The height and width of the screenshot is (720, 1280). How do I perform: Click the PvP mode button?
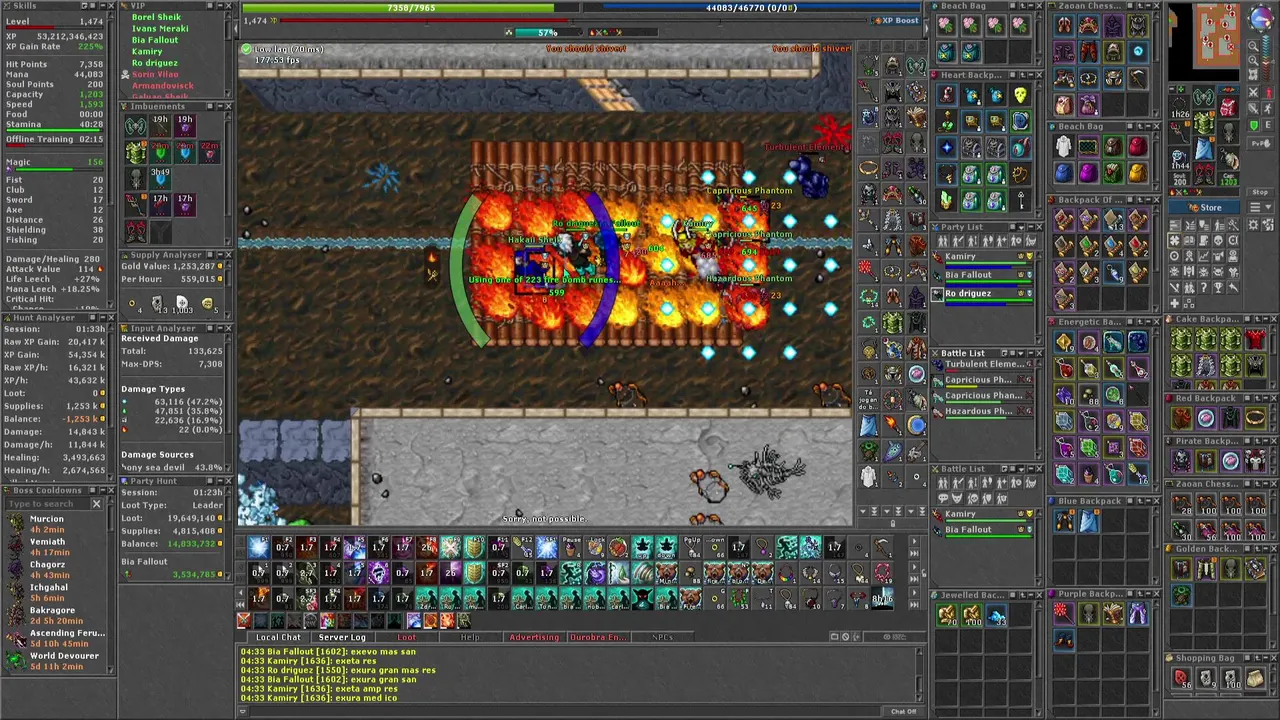click(x=1261, y=144)
